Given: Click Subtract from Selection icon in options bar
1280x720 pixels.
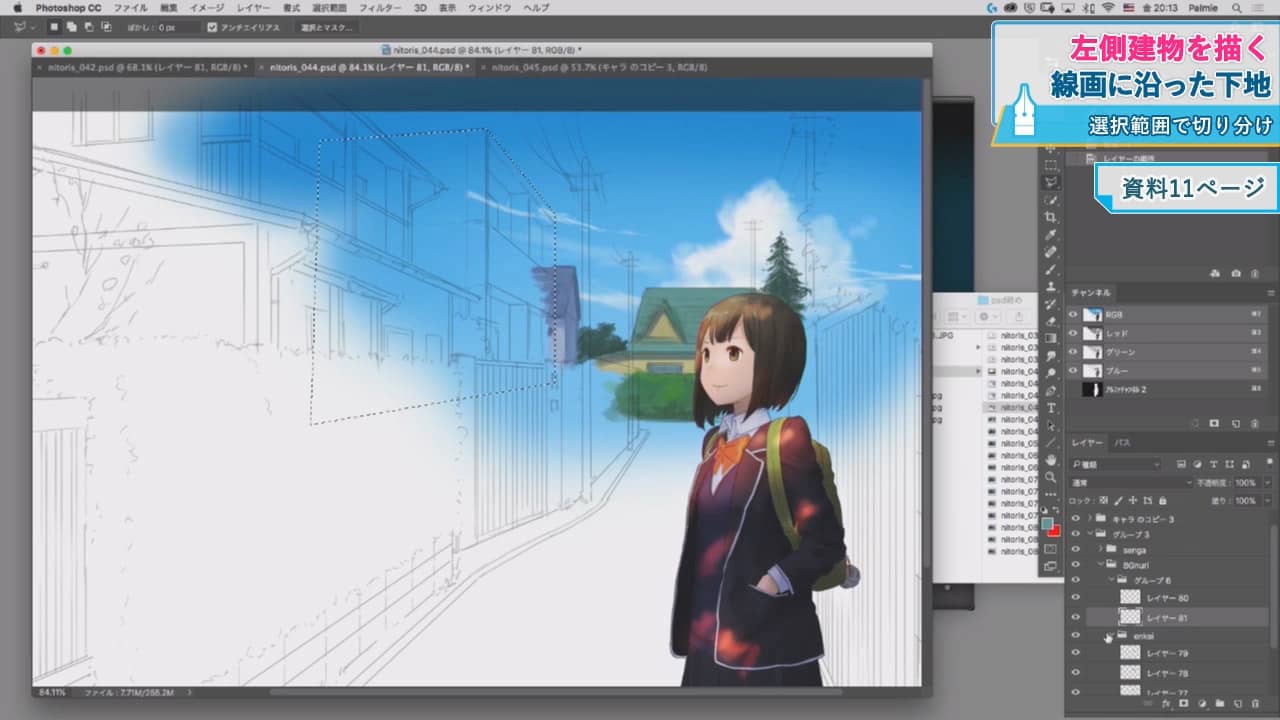Looking at the screenshot, I should [x=89, y=27].
